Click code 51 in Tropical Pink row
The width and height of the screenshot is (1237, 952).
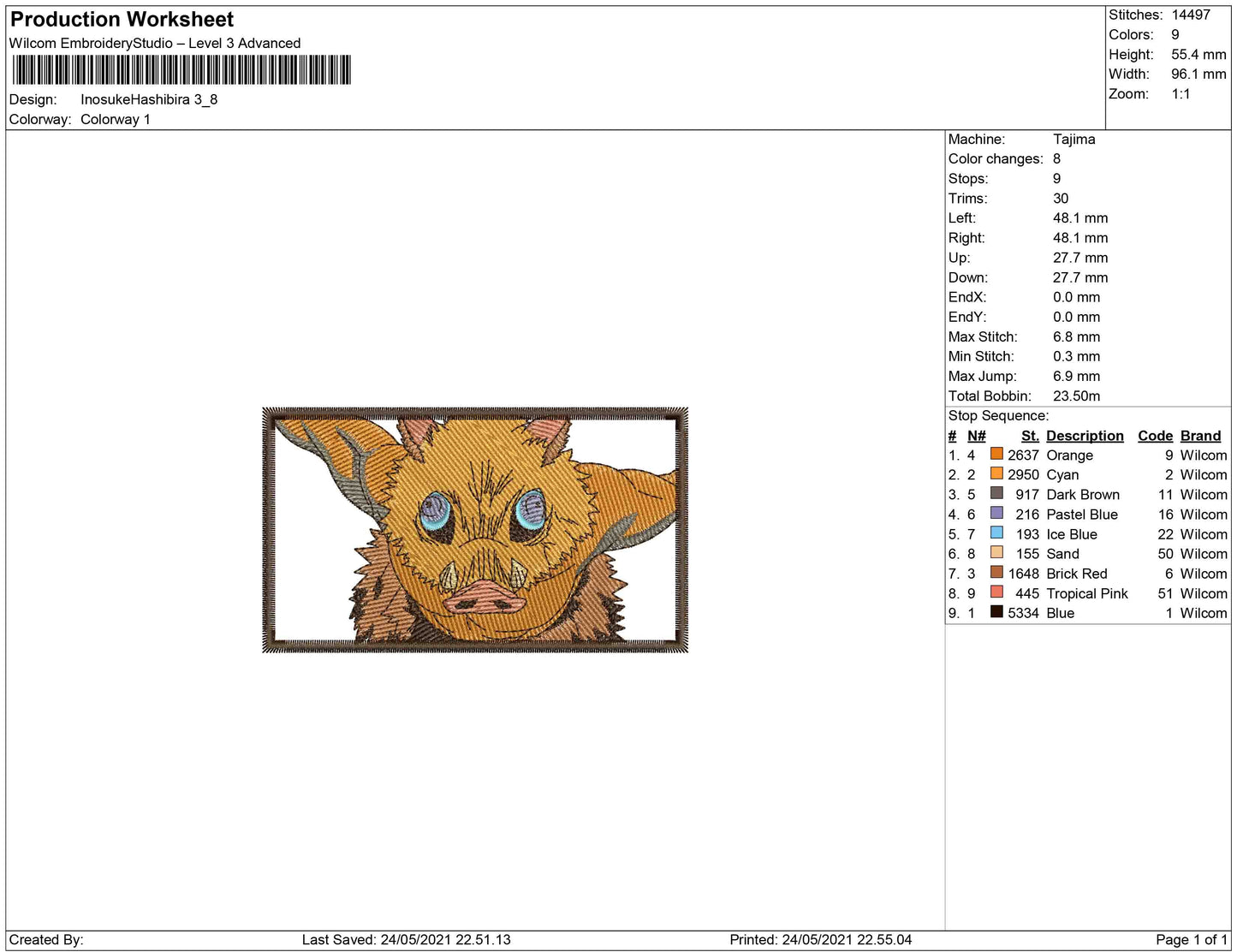click(x=1165, y=593)
